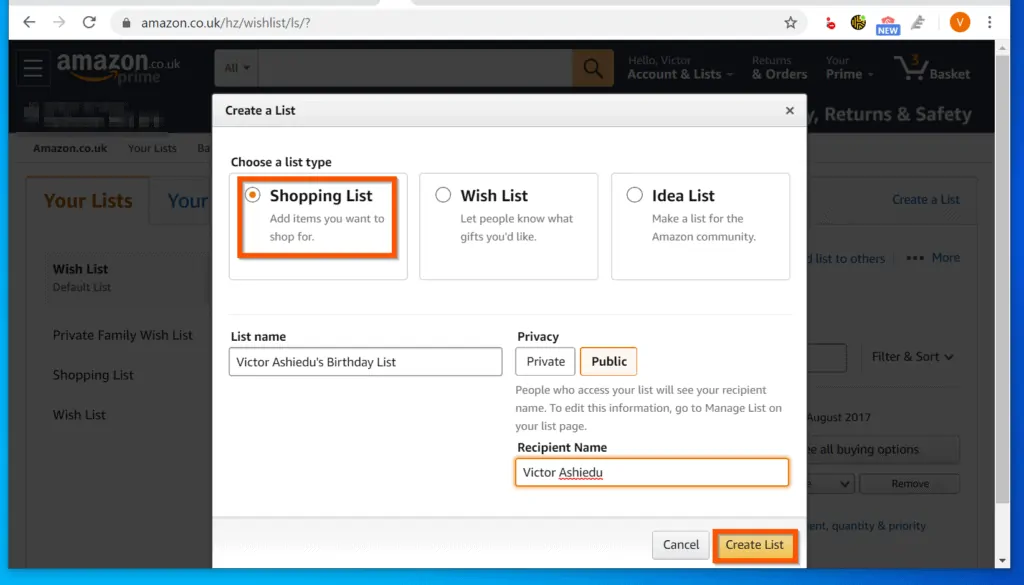Open Chrome three-dot menu
The width and height of the screenshot is (1024, 585).
pos(990,23)
